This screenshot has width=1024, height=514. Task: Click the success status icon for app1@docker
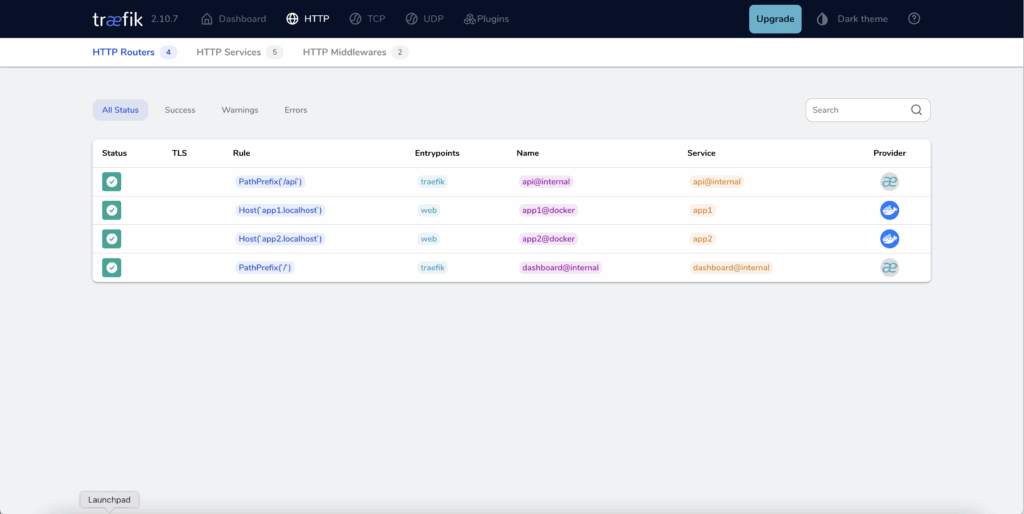[112, 210]
